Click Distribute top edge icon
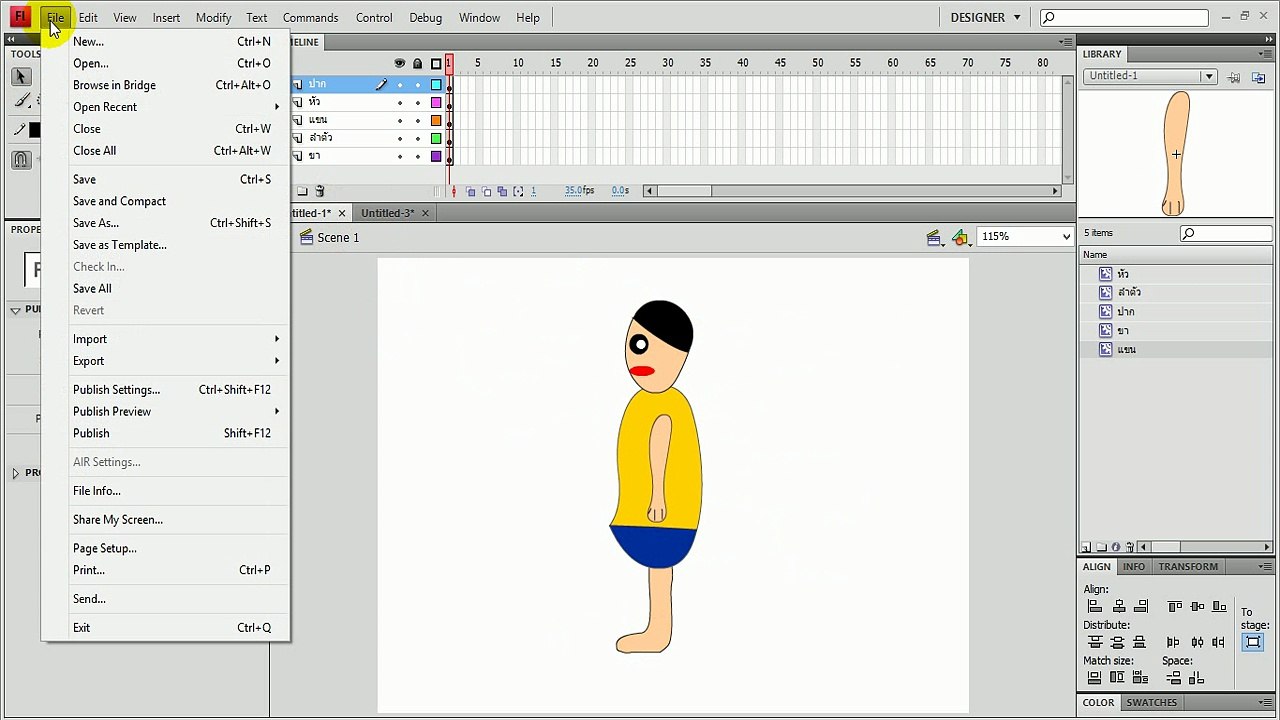 (x=1095, y=642)
